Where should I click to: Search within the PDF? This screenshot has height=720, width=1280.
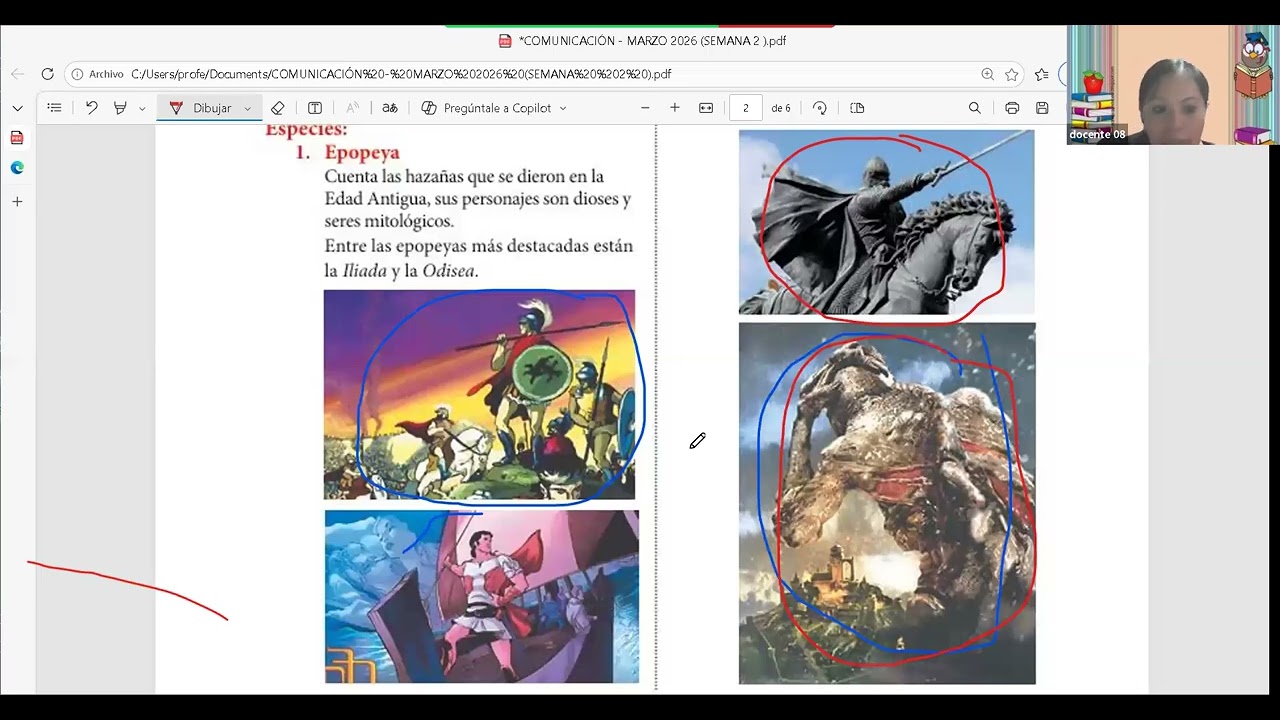[x=975, y=108]
